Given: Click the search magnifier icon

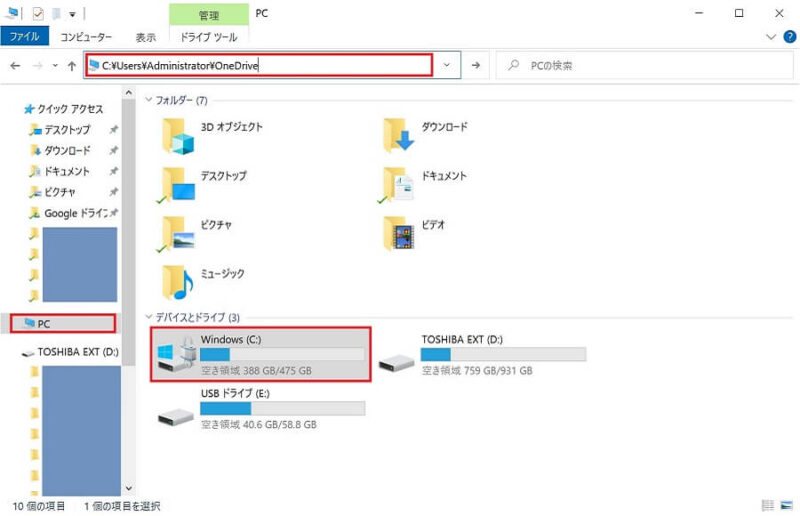Looking at the screenshot, I should coord(514,65).
